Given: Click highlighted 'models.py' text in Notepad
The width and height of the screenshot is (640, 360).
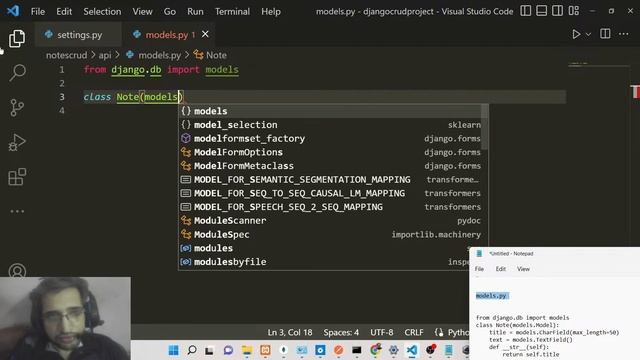Looking at the screenshot, I should pyautogui.click(x=491, y=296).
